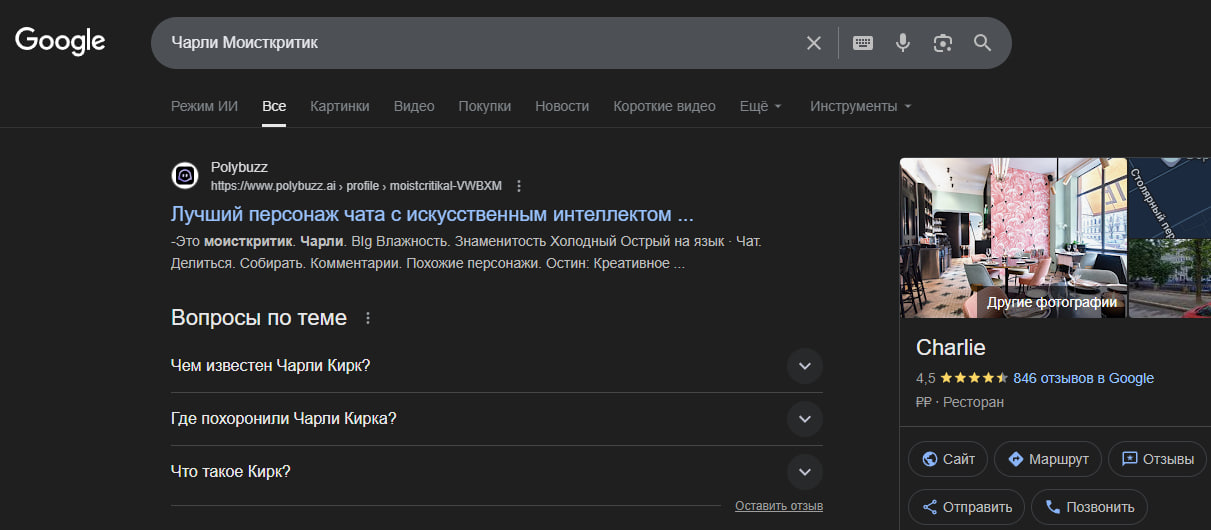
Task: Open three-dot menu next to Вопросы по теме
Action: [x=368, y=318]
